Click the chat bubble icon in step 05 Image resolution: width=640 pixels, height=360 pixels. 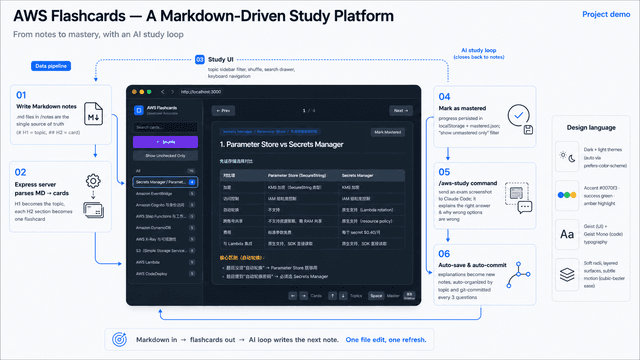click(x=525, y=207)
